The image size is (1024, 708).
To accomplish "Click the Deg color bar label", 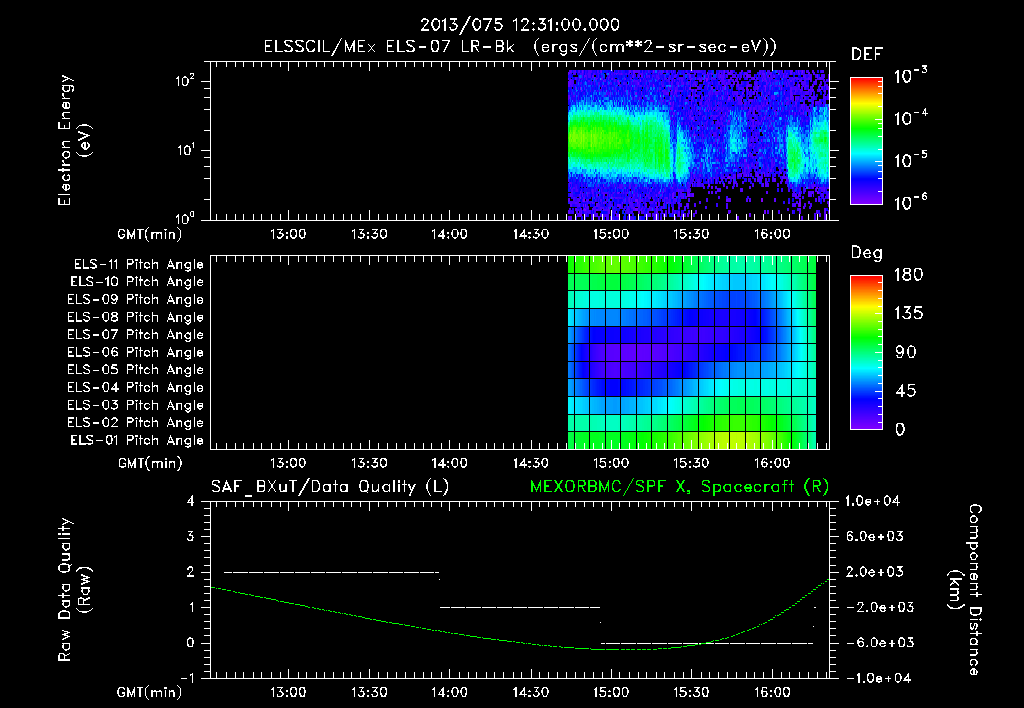I will (866, 253).
